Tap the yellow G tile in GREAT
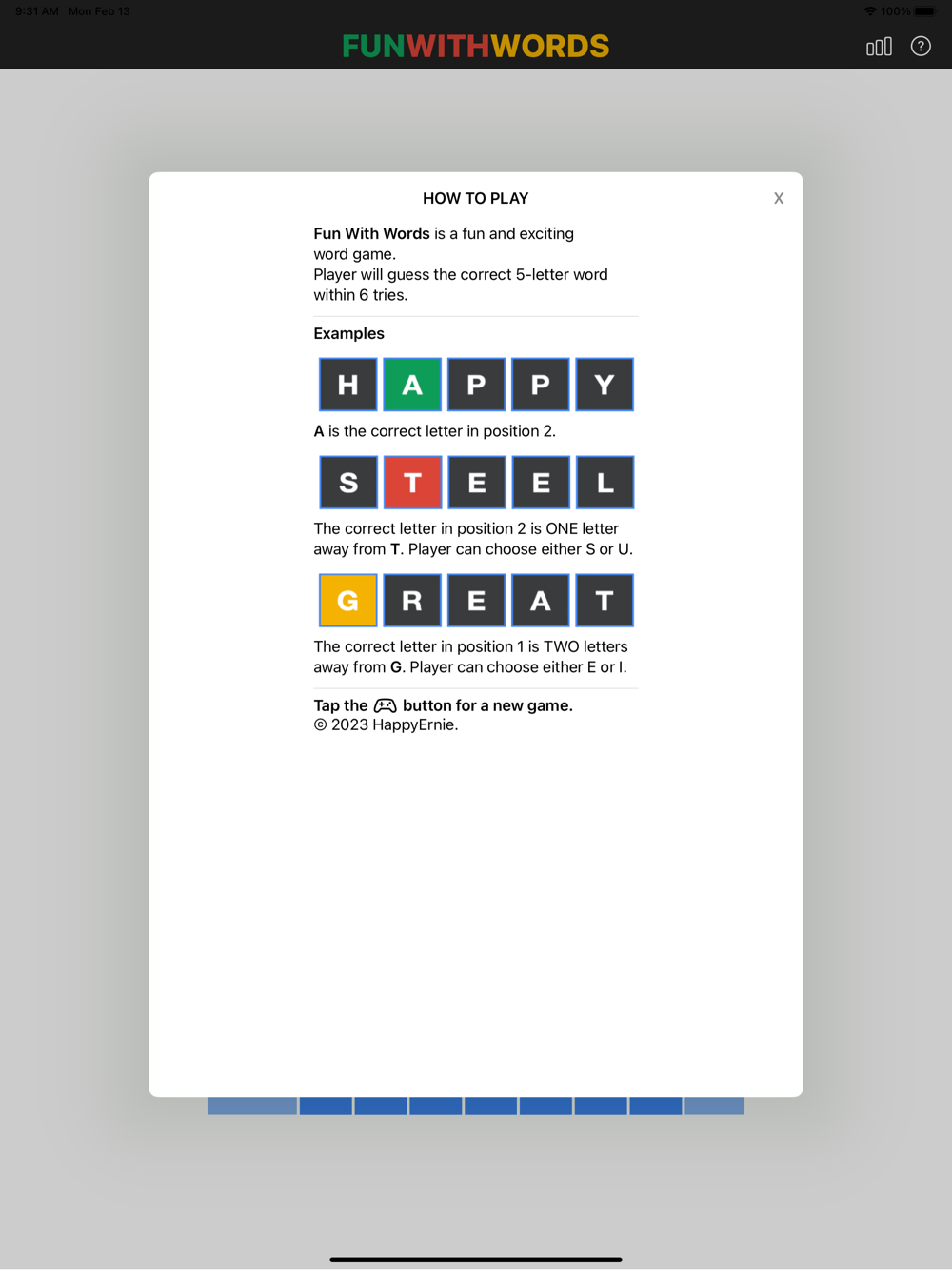The image size is (952, 1270). coord(348,601)
